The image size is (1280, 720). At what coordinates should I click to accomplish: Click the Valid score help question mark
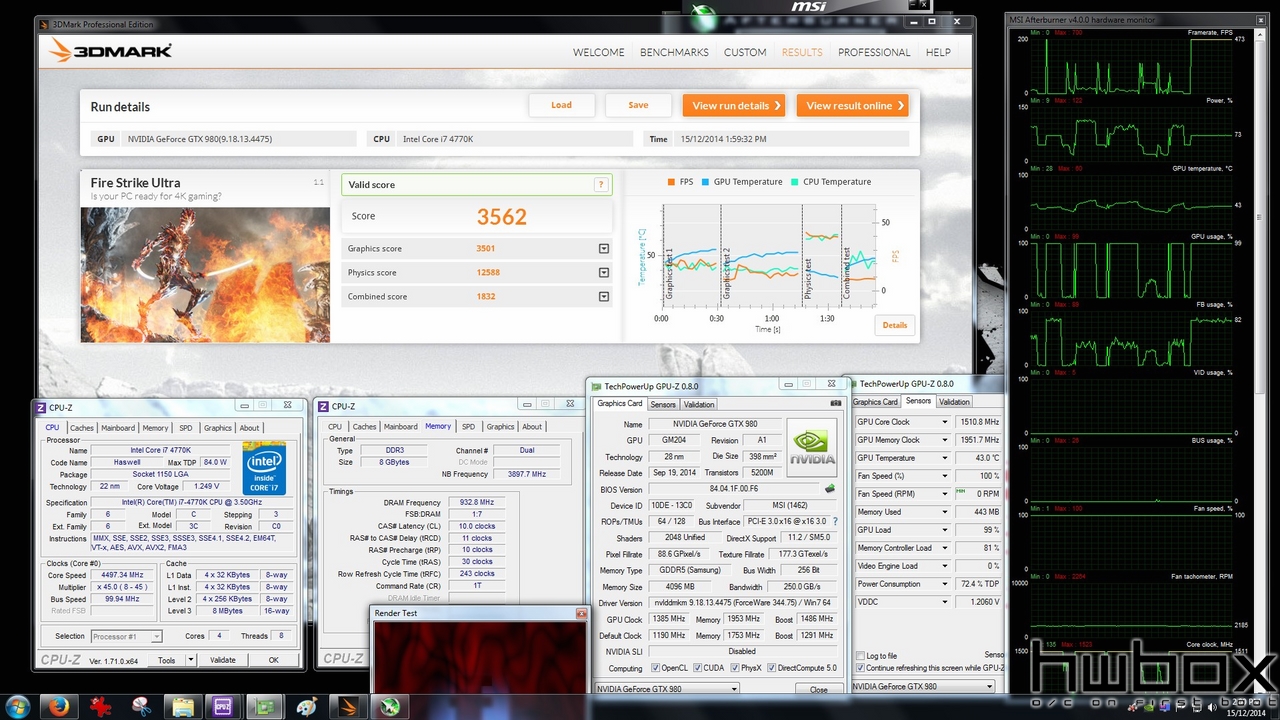[601, 185]
